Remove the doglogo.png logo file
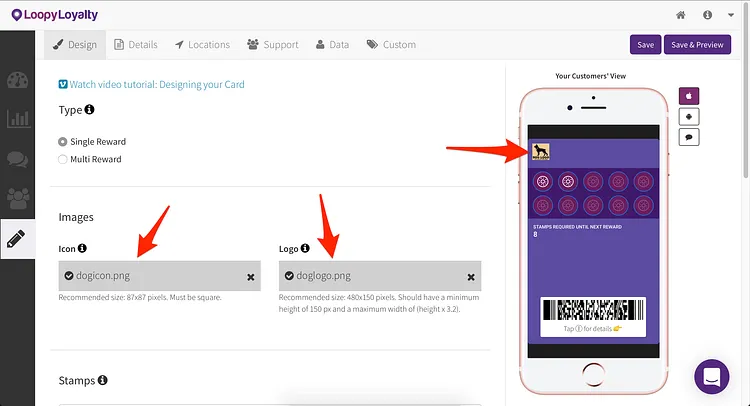 pyautogui.click(x=471, y=277)
